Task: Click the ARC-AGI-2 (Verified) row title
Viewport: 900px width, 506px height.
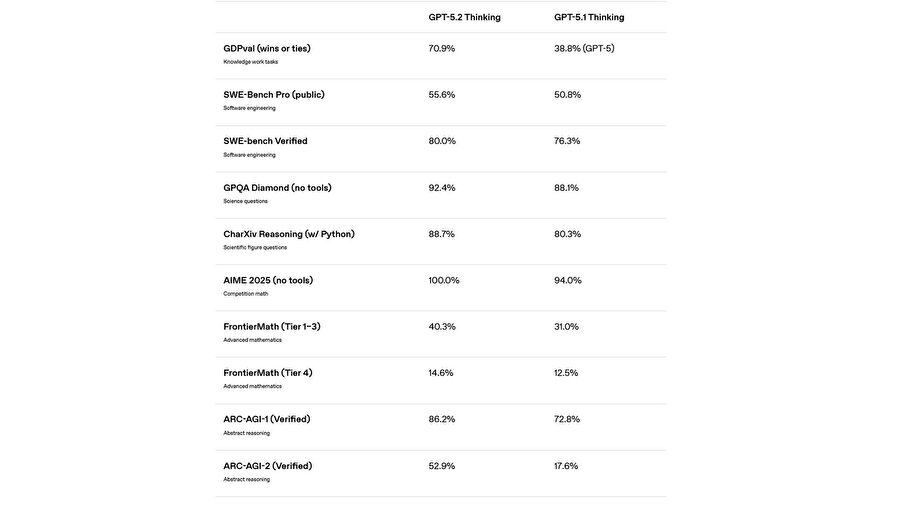Action: point(268,466)
